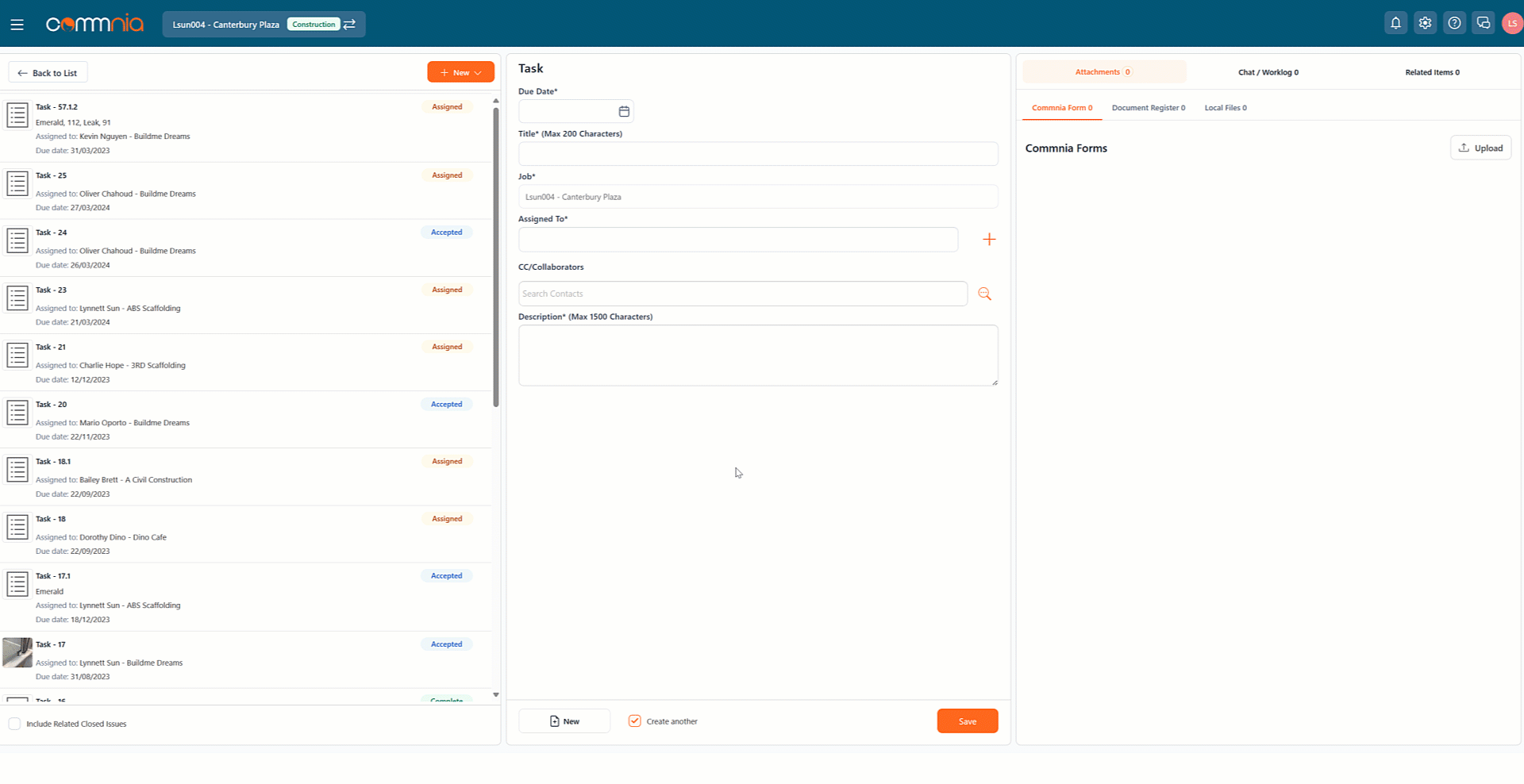Viewport: 1524px width, 784px height.
Task: Click the Task - 57.1.2 list icon
Action: (17, 115)
